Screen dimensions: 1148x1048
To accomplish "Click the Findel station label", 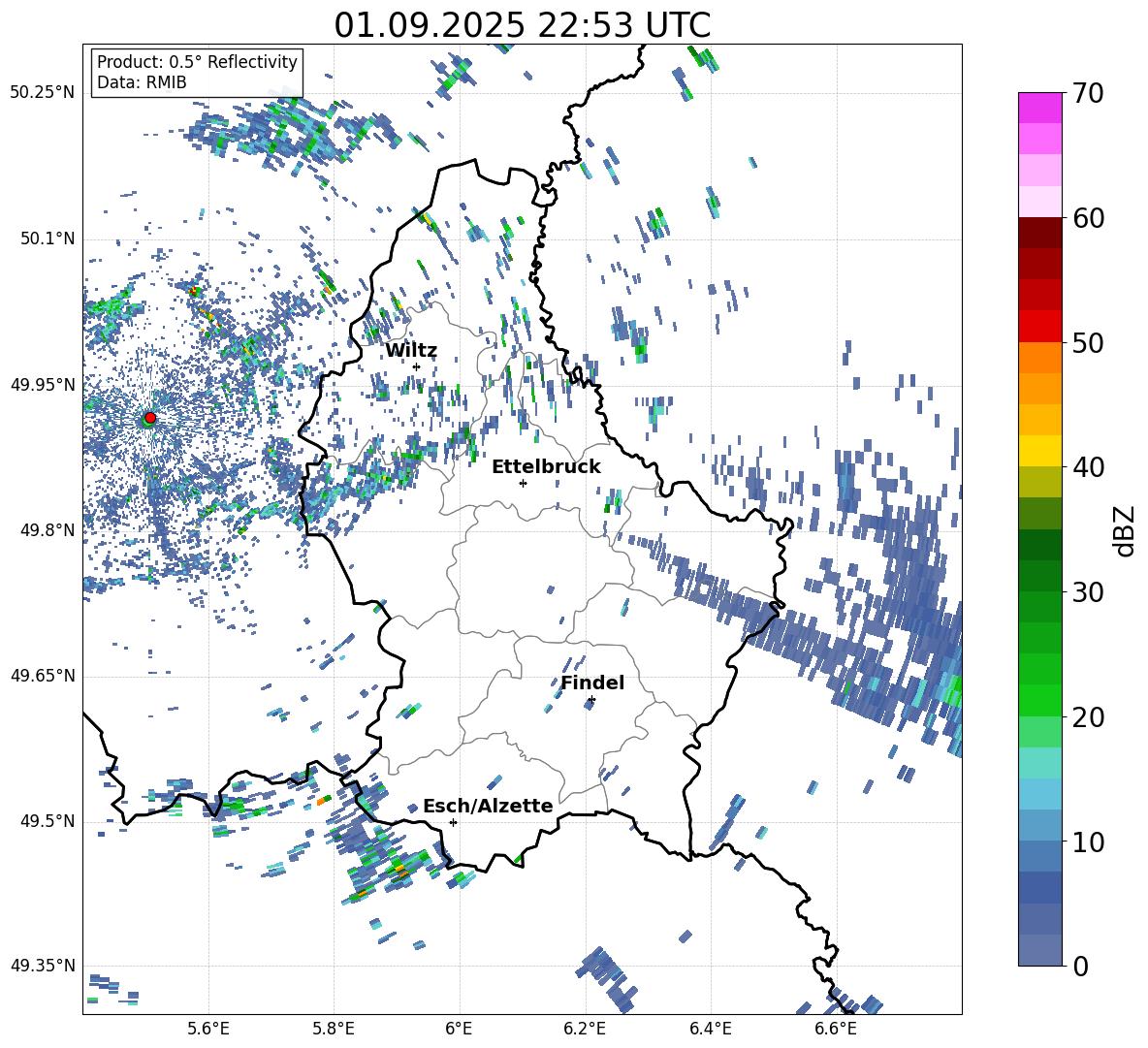I will pos(592,683).
